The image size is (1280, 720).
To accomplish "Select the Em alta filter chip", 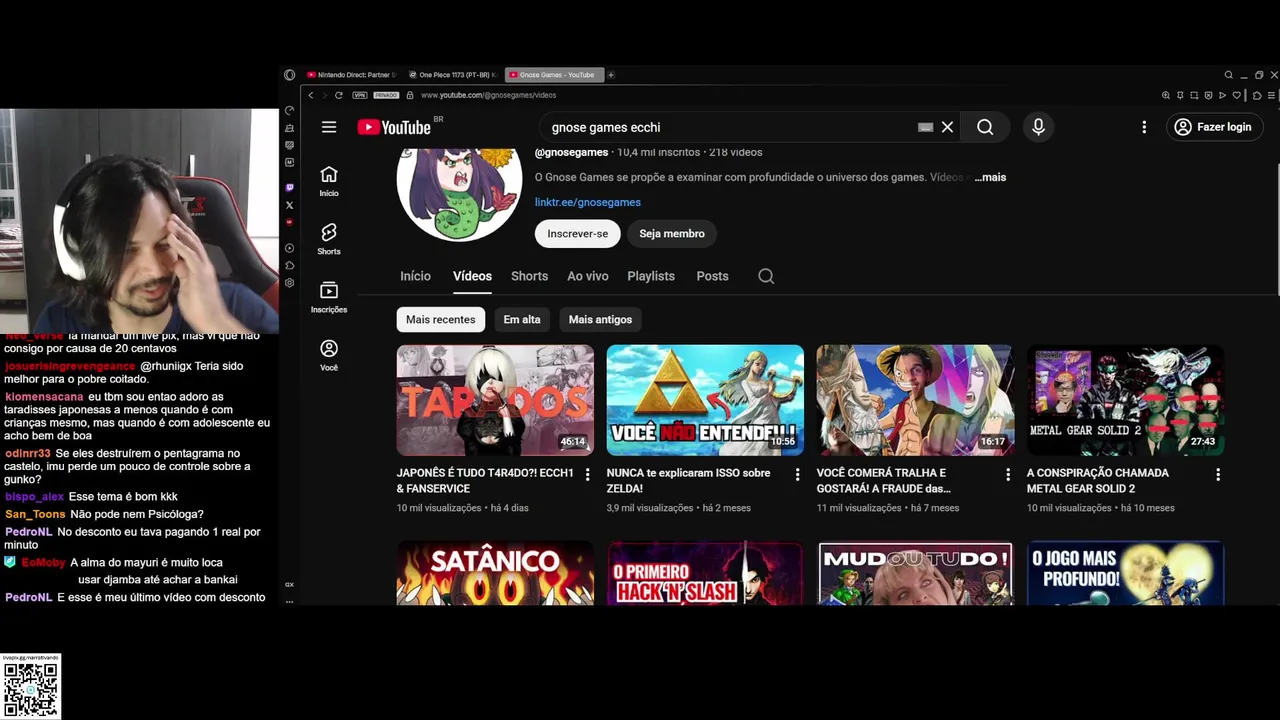I will click(522, 319).
